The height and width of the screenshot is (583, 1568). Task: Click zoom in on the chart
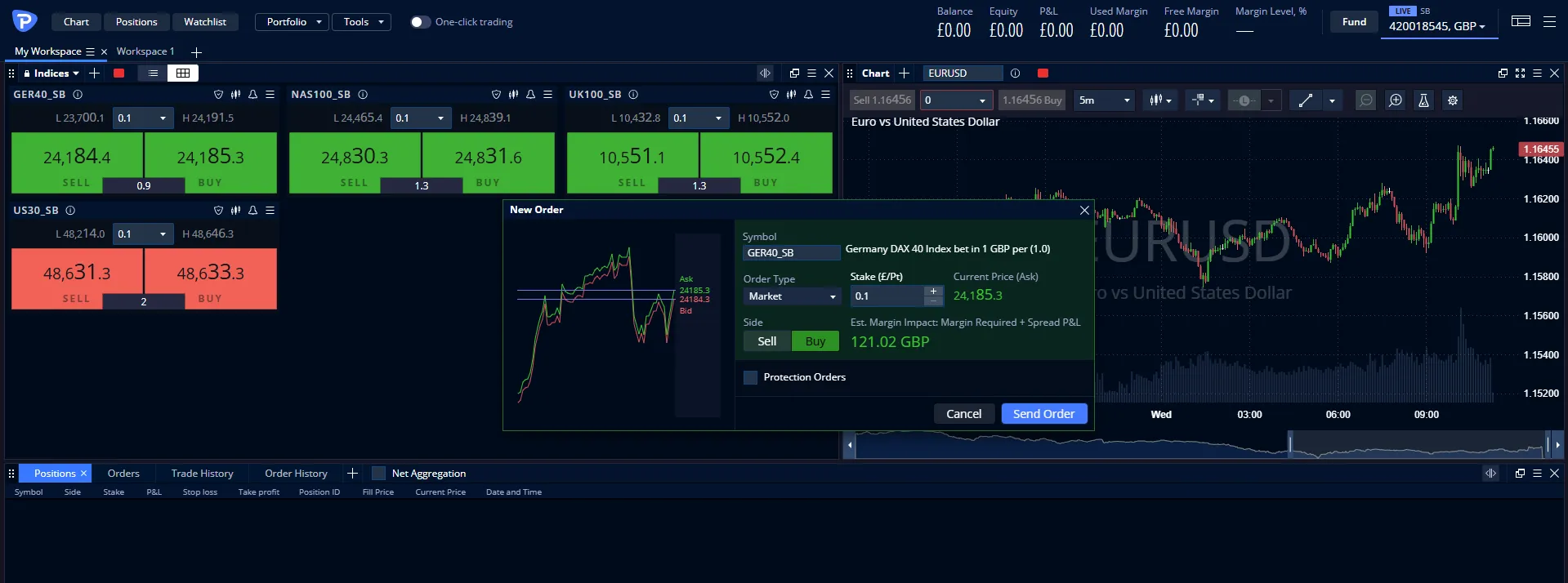point(1396,100)
